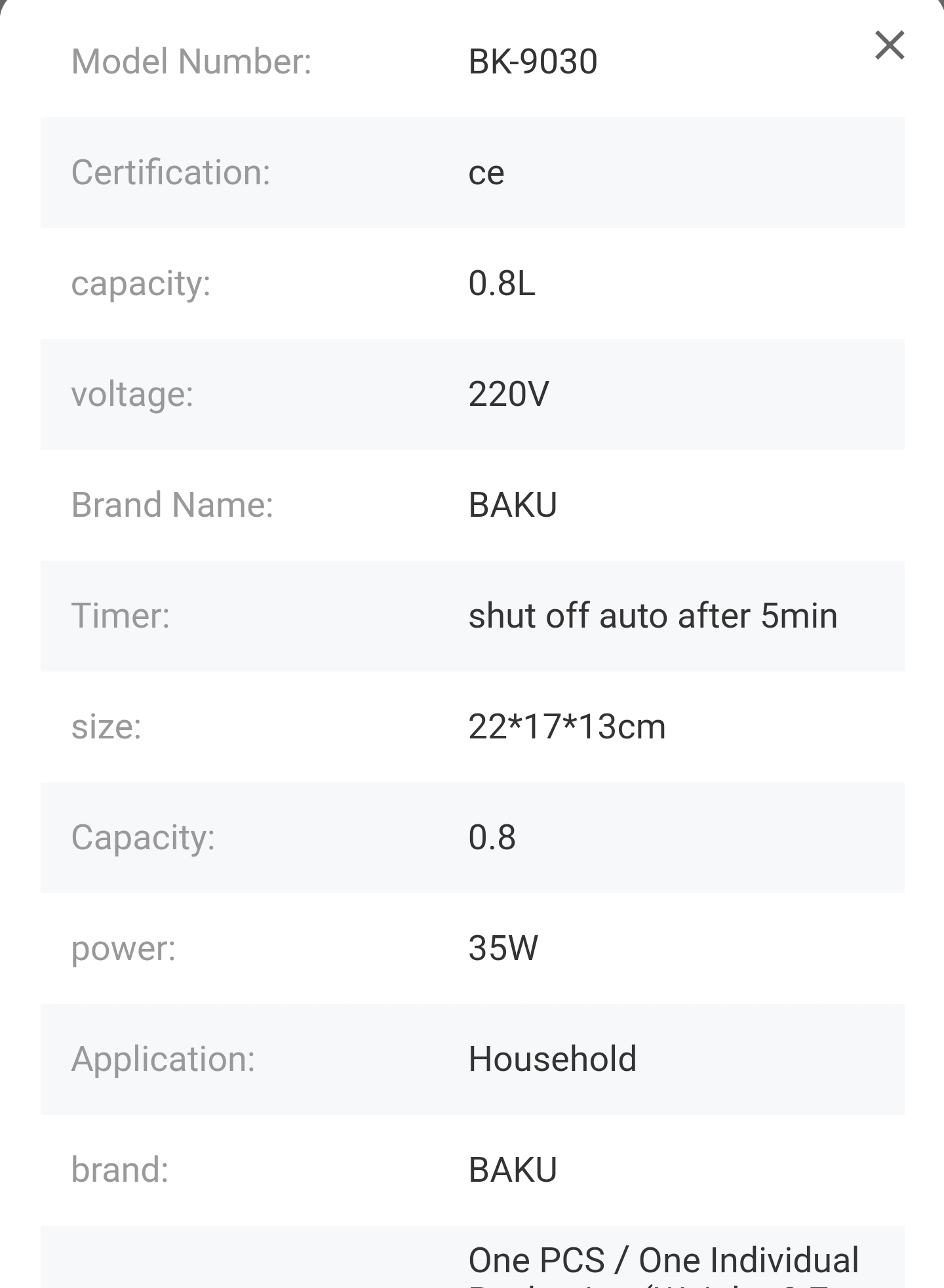Tap the shut off auto after 5min text
Image resolution: width=944 pixels, height=1288 pixels.
652,616
